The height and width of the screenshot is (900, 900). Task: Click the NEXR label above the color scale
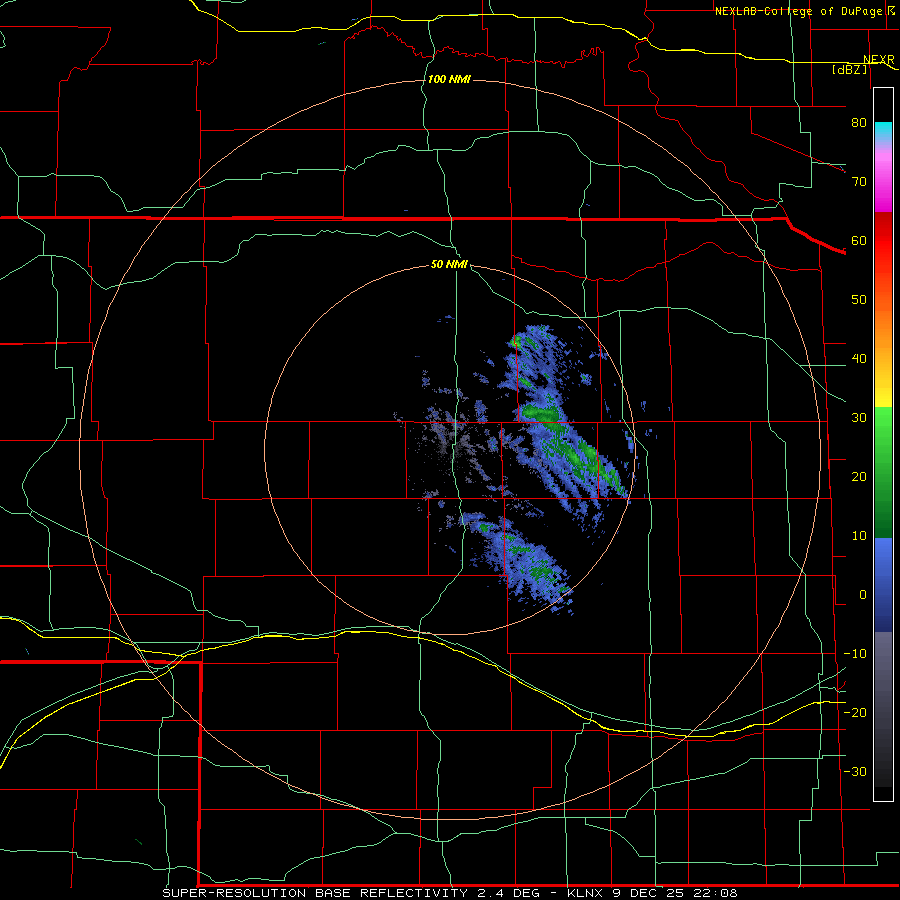pos(878,60)
